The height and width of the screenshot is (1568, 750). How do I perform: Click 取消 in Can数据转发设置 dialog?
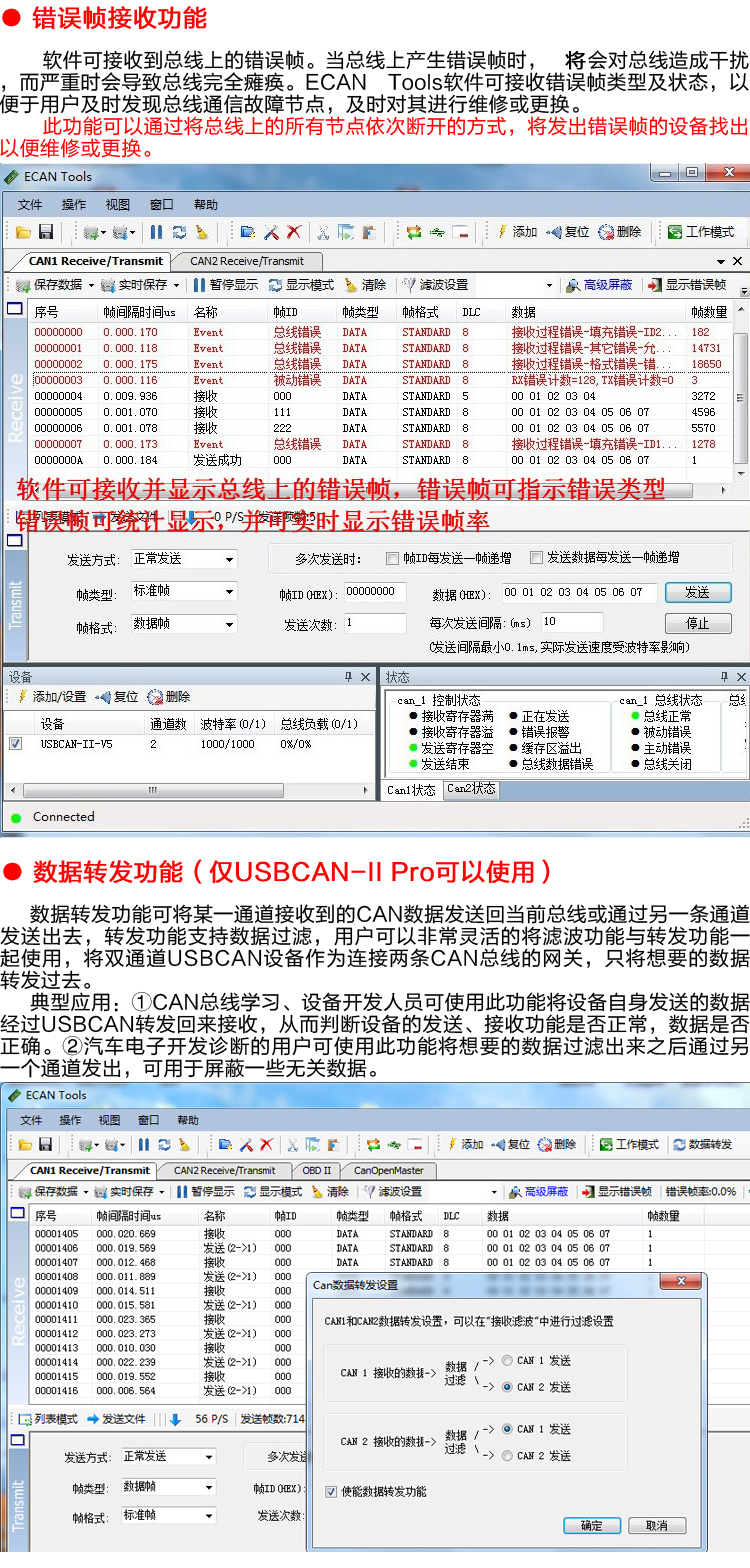coord(656,1525)
